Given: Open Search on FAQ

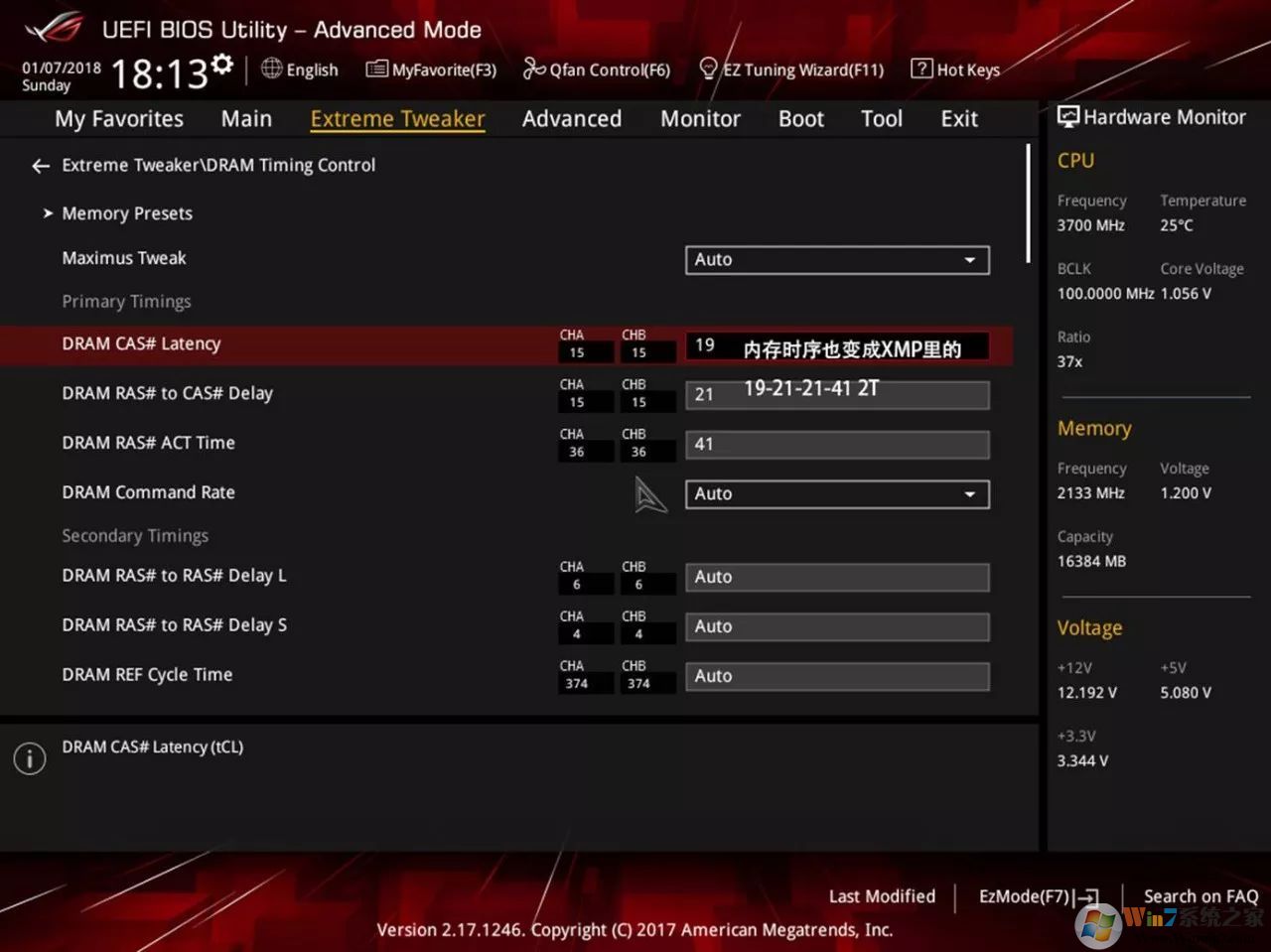Looking at the screenshot, I should click(x=1200, y=895).
